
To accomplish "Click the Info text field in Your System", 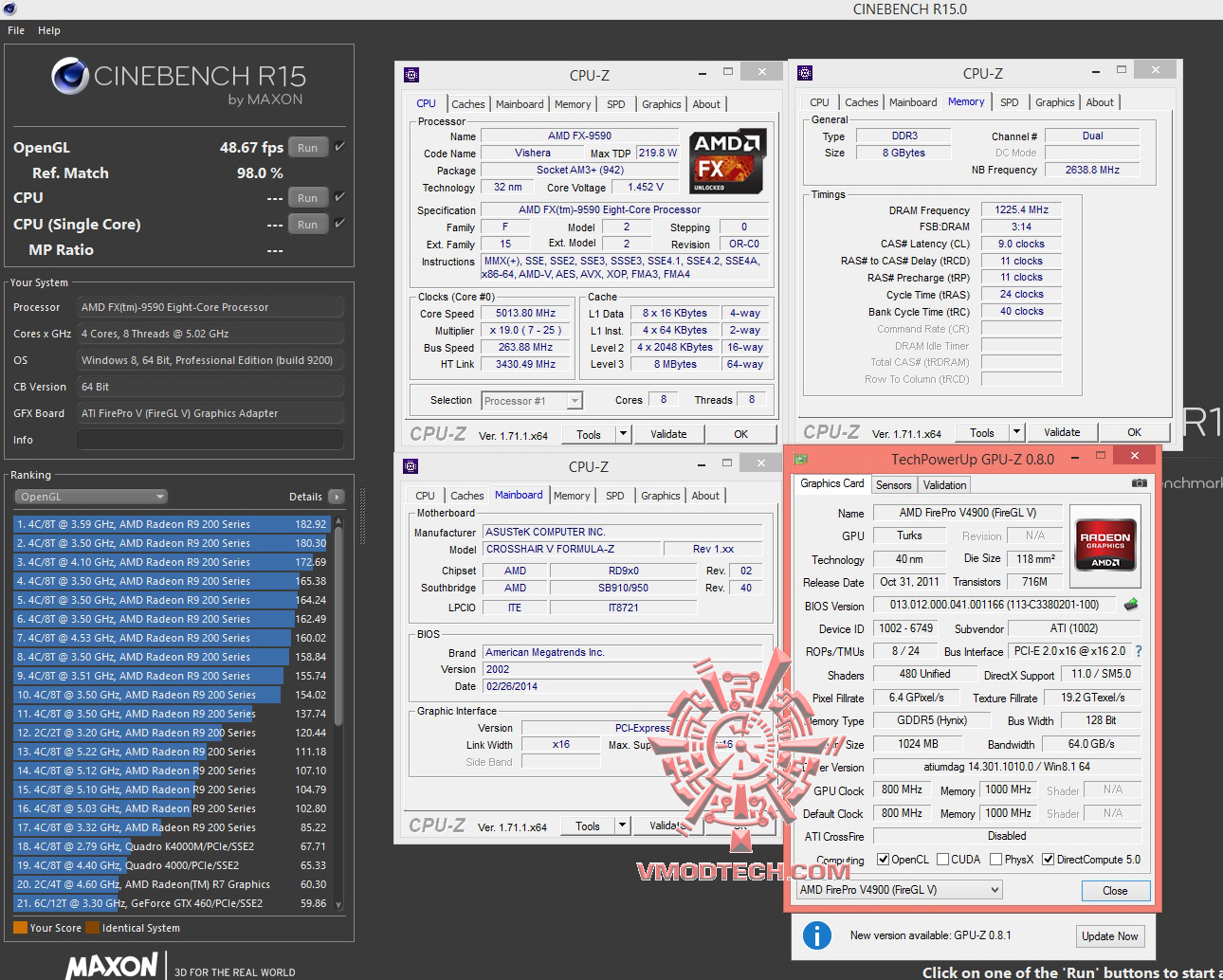I will tap(210, 440).
